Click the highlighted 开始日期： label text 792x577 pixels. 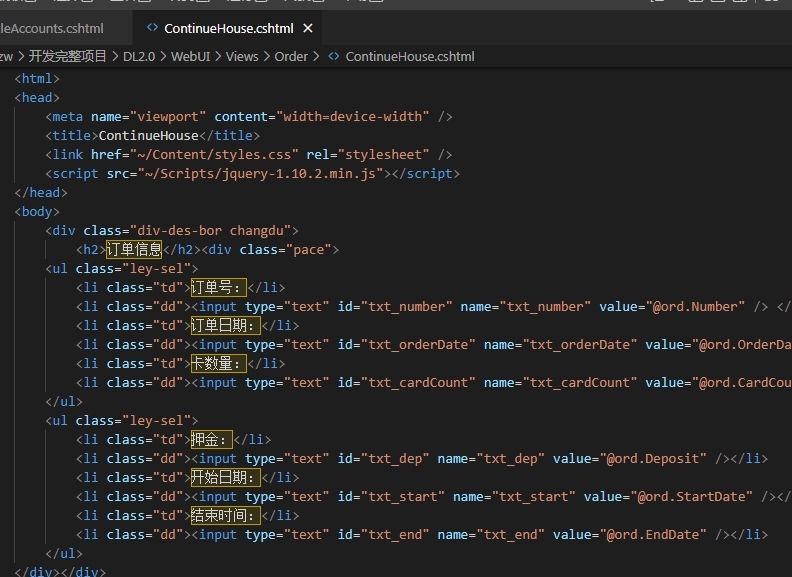(x=224, y=478)
